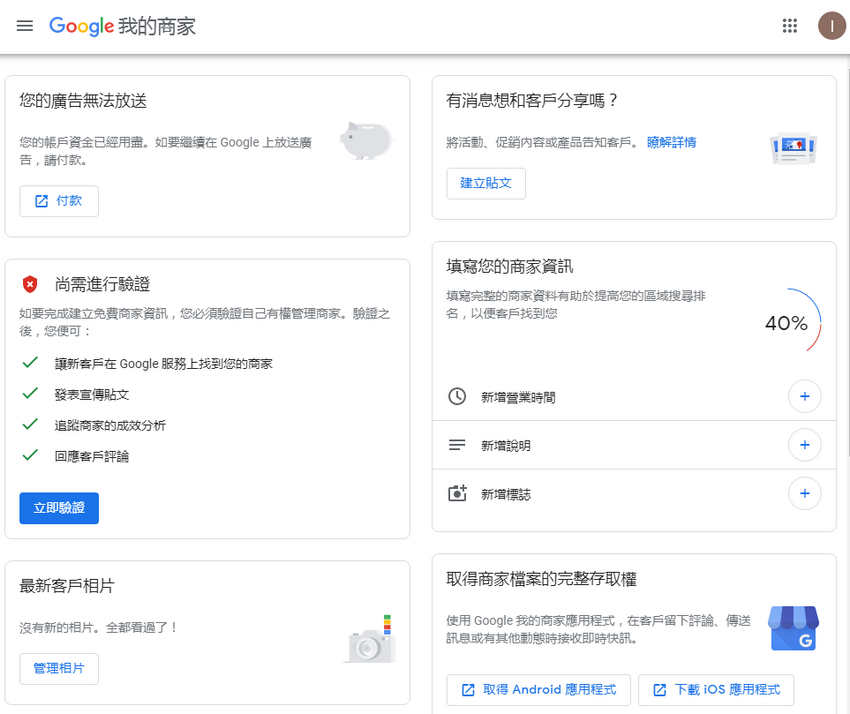The width and height of the screenshot is (850, 714).
Task: Add business hours with plus button
Action: (x=804, y=396)
